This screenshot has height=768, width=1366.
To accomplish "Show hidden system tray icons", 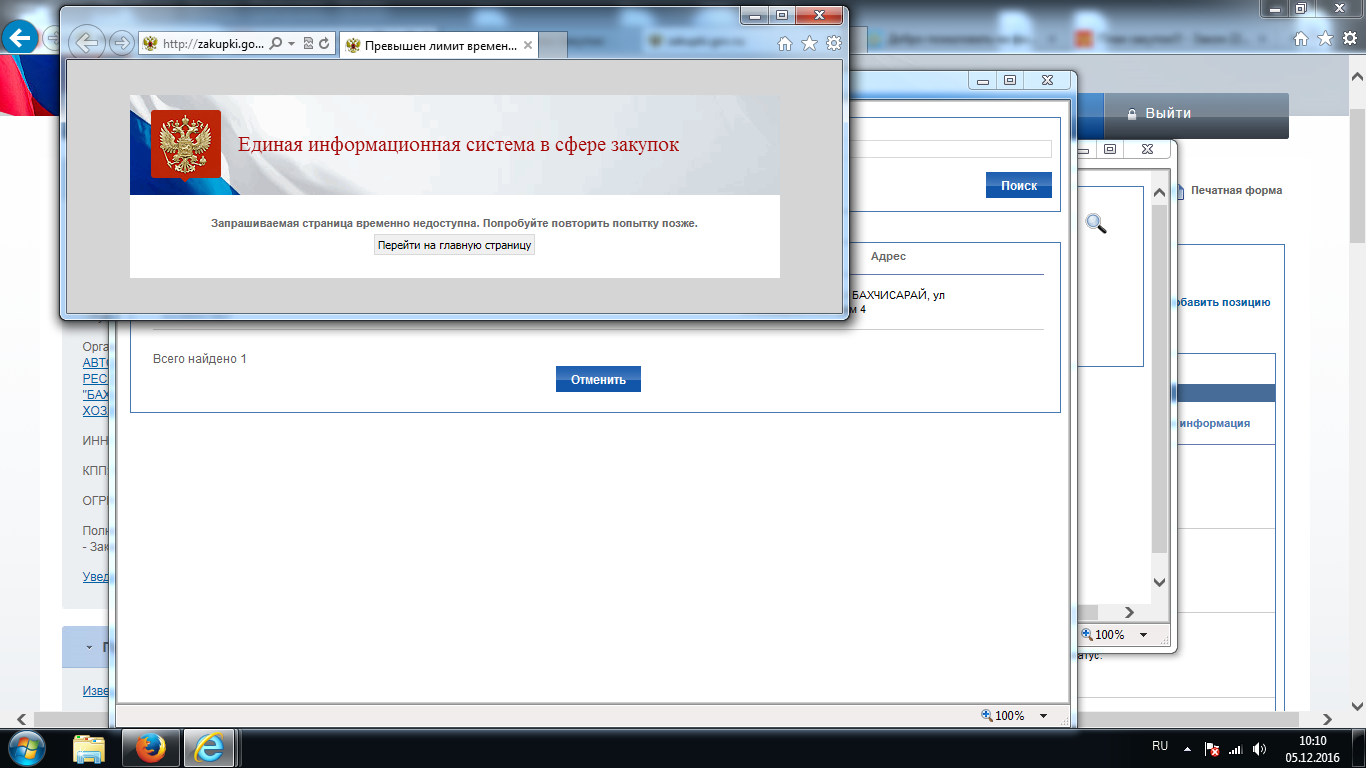I will tap(1187, 748).
